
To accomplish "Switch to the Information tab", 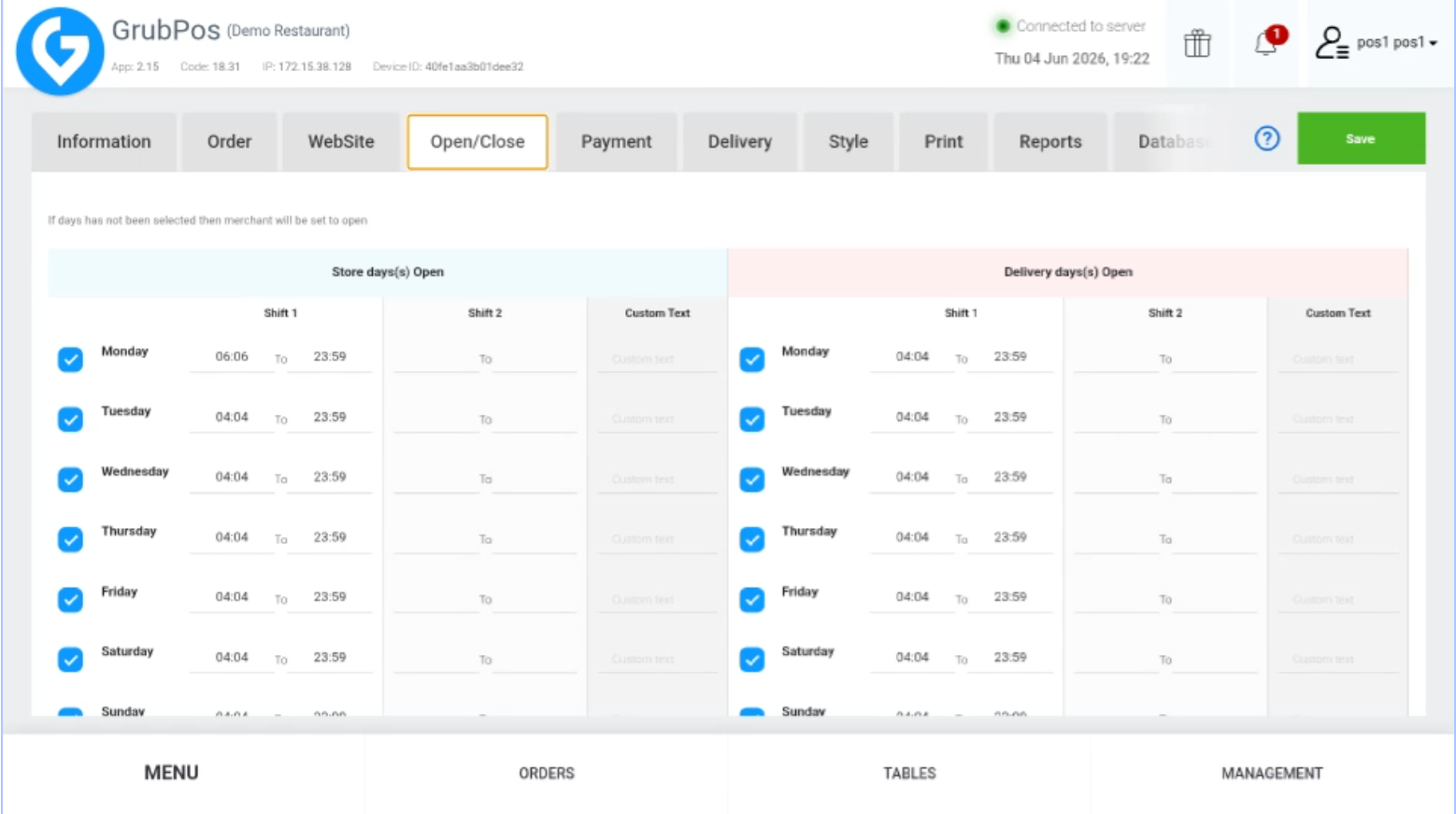I will 104,142.
